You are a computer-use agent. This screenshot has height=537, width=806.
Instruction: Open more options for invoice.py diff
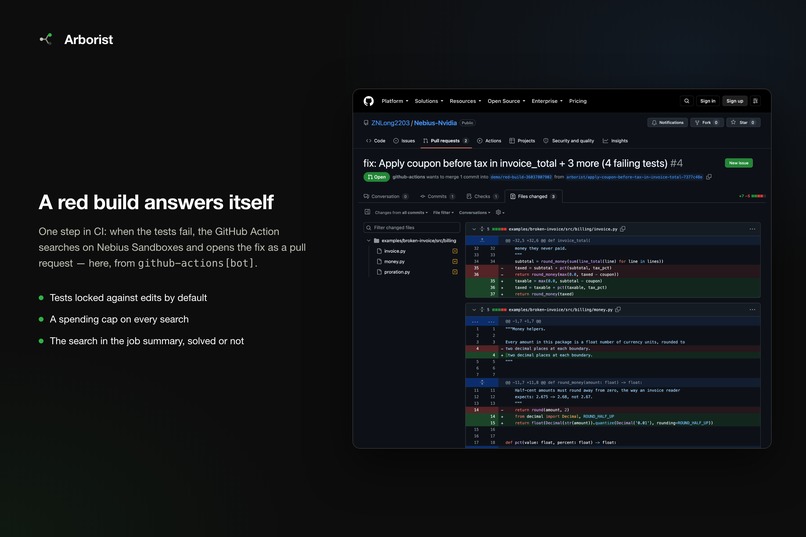click(x=752, y=229)
